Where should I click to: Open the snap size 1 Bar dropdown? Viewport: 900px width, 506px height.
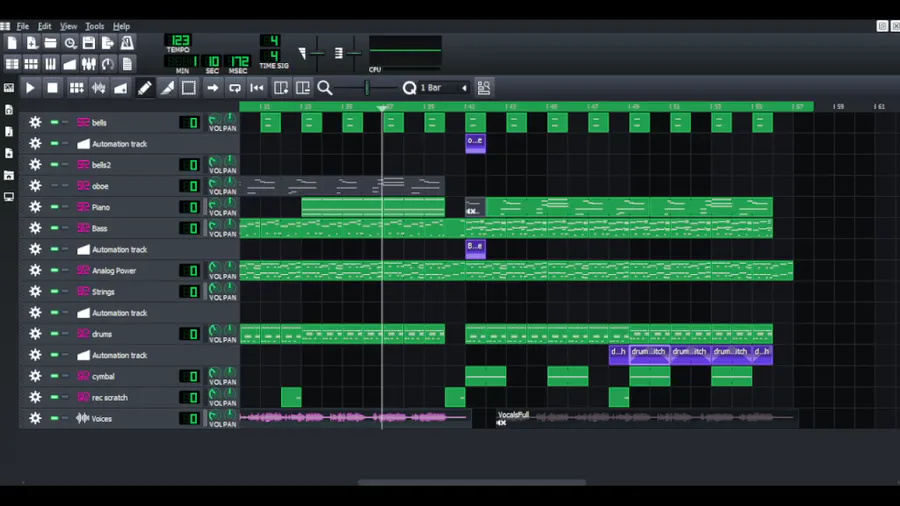(444, 88)
